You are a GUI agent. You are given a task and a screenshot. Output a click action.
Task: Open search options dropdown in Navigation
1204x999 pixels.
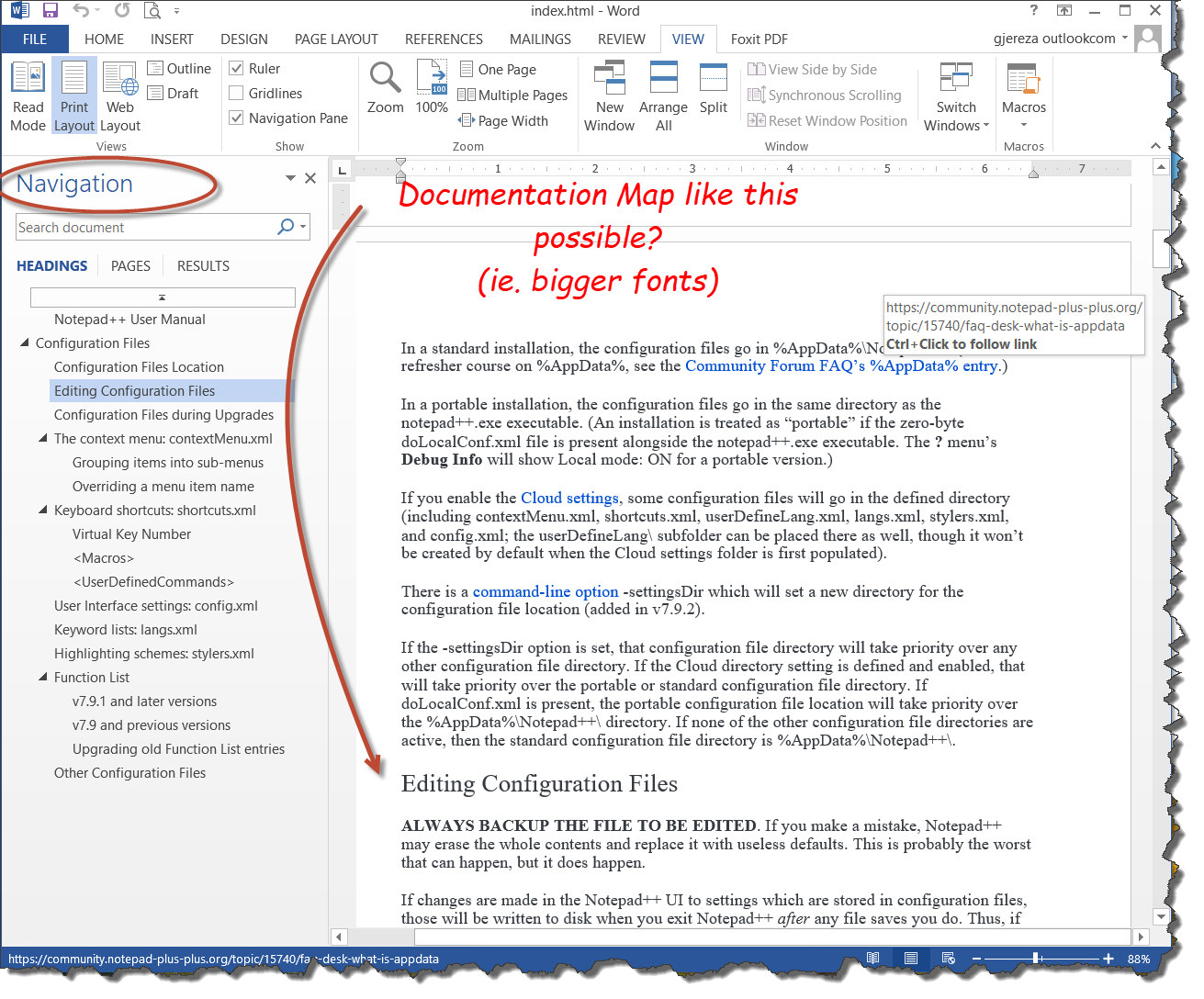tap(303, 227)
